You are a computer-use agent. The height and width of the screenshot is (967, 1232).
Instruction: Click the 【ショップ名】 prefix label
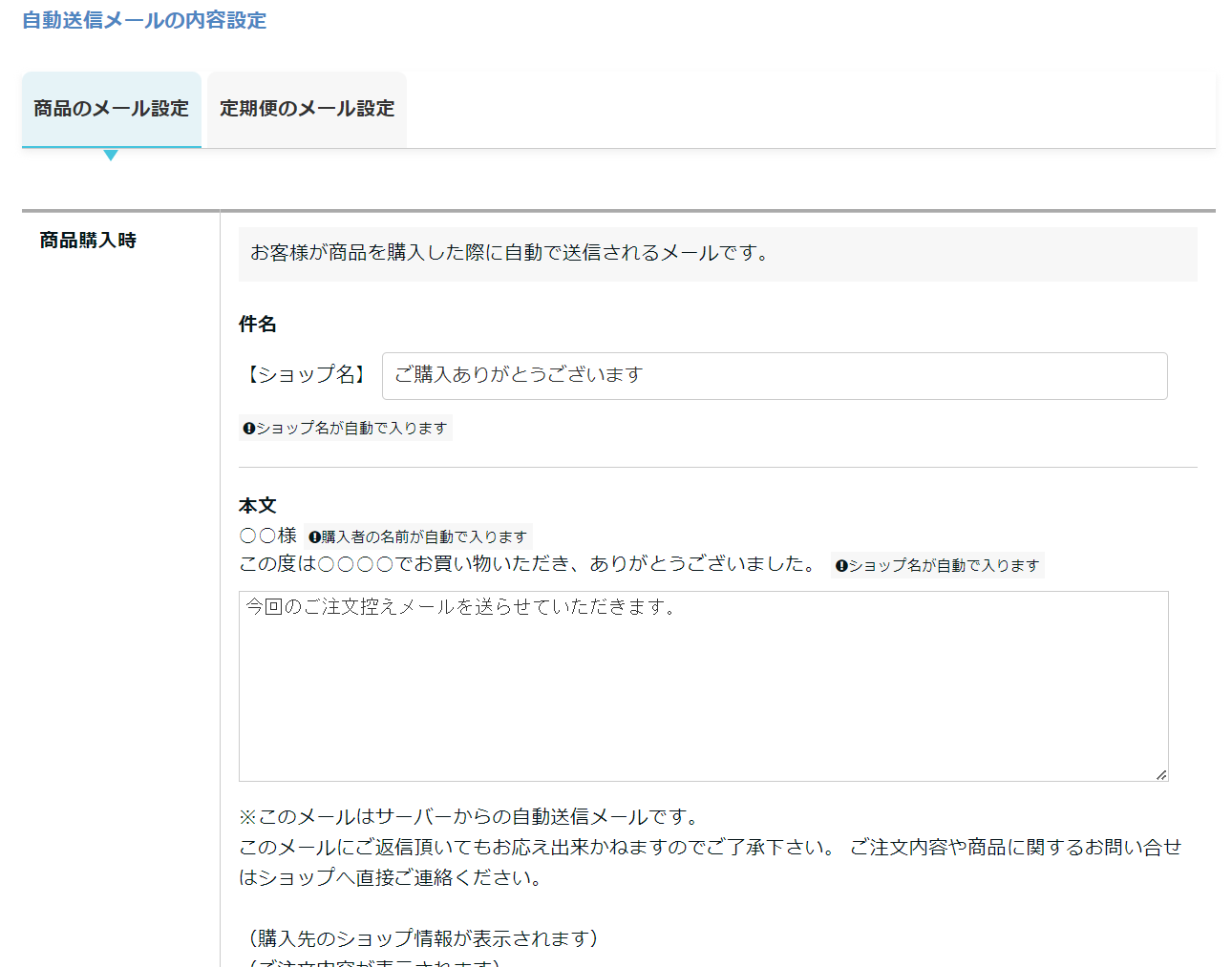coord(307,375)
